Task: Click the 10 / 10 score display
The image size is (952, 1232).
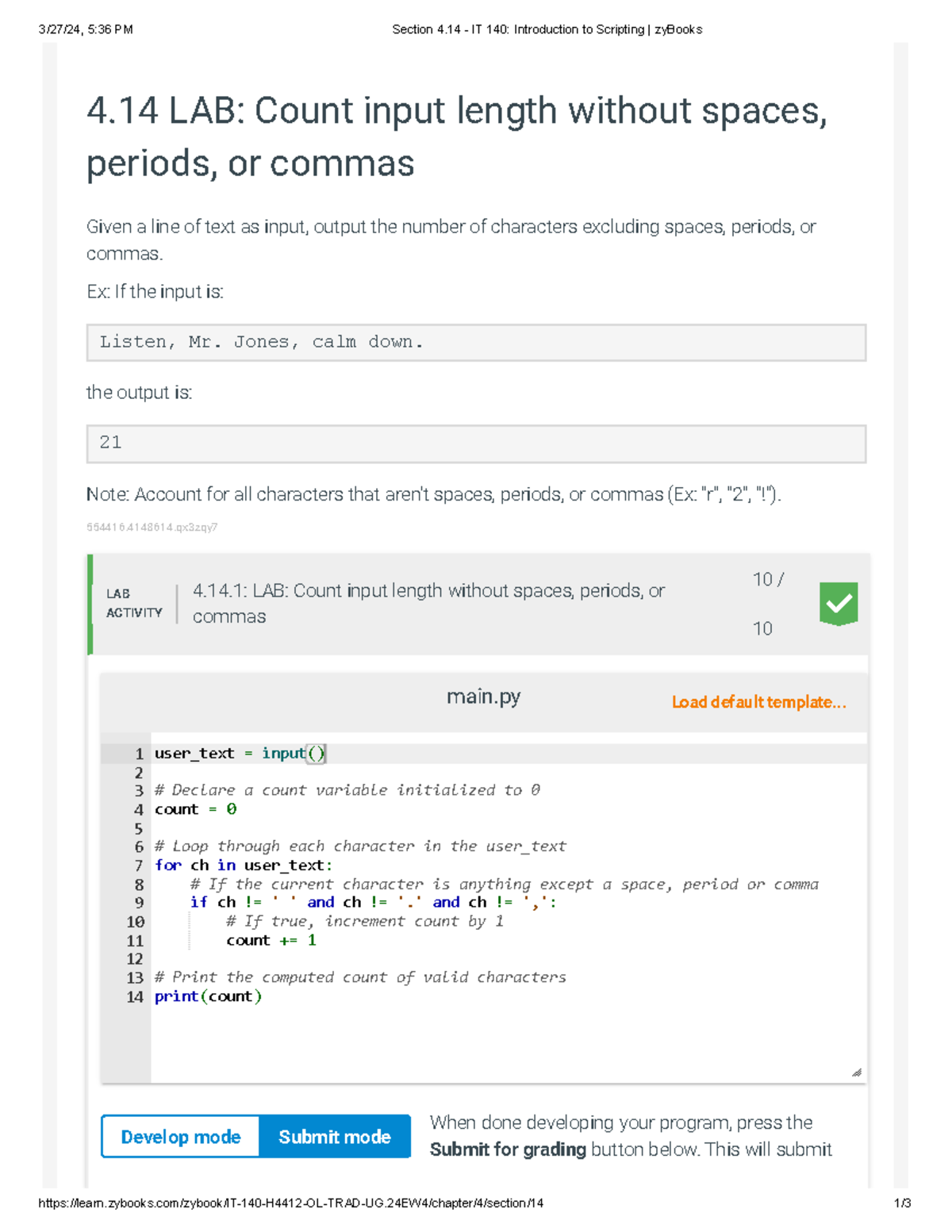Action: pyautogui.click(x=766, y=604)
